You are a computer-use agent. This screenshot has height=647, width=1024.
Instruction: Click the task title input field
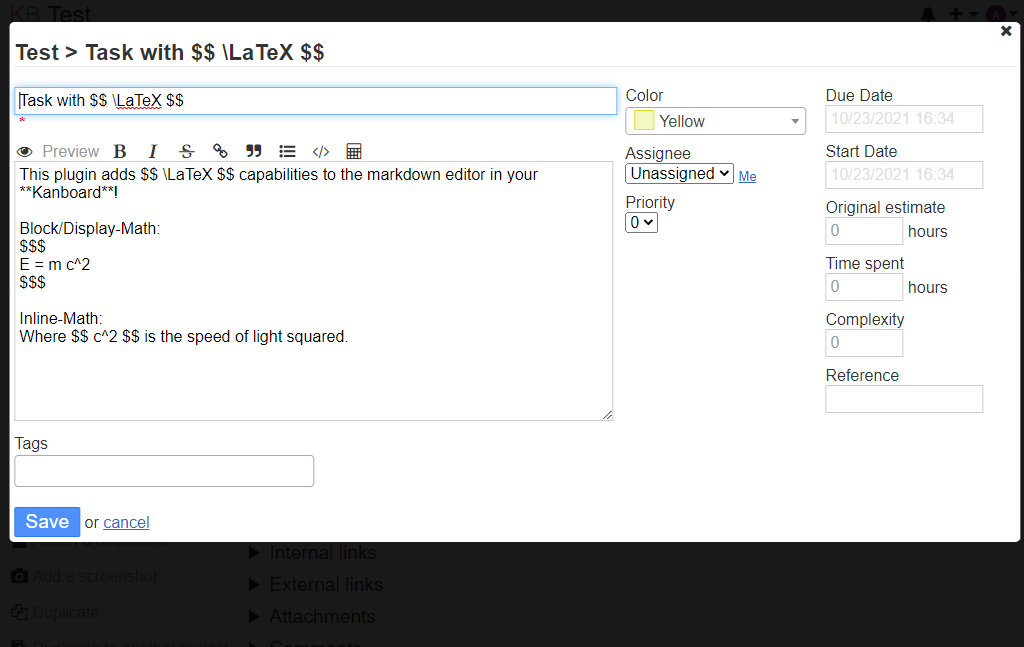click(315, 101)
